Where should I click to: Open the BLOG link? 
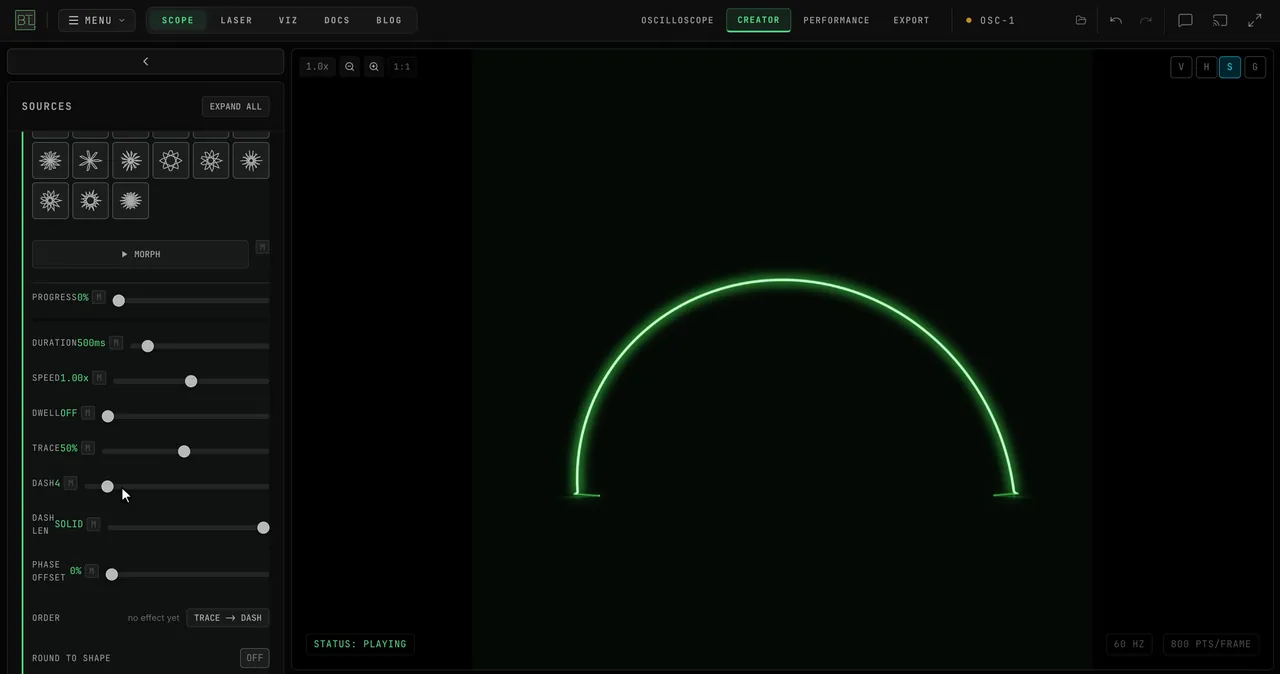pos(389,20)
